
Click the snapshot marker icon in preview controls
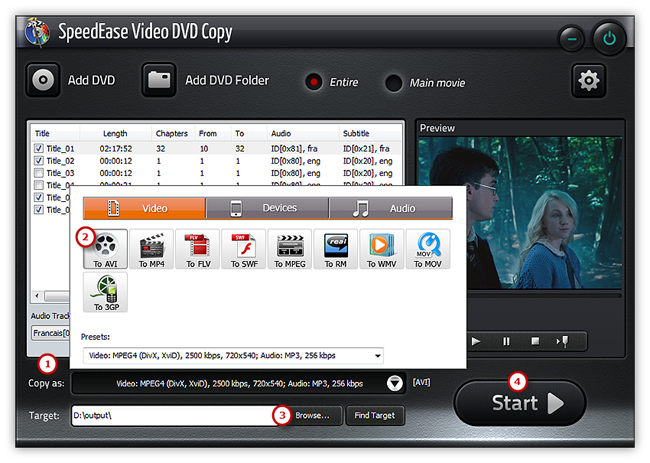point(563,342)
